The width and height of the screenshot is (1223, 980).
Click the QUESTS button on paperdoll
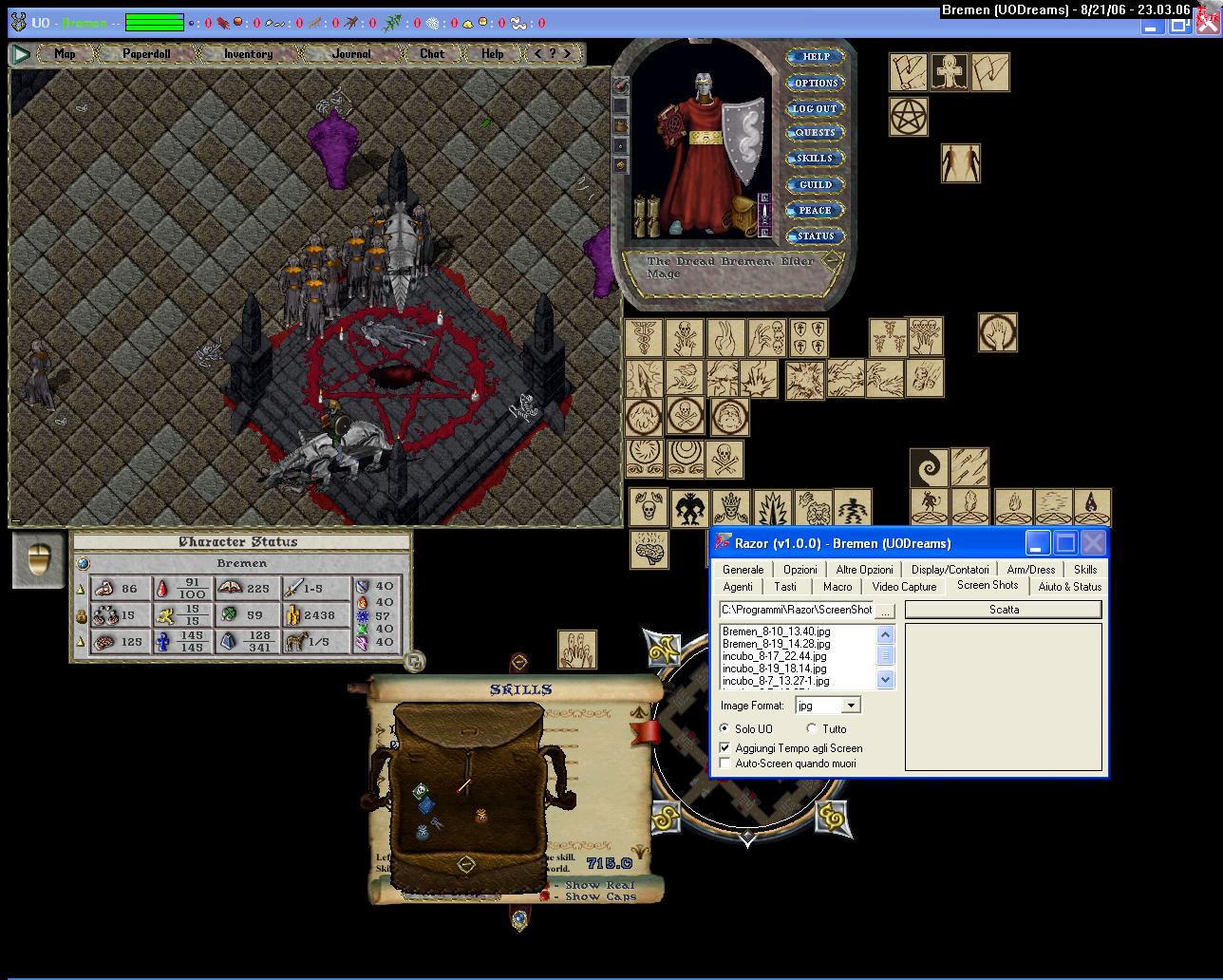click(x=815, y=133)
